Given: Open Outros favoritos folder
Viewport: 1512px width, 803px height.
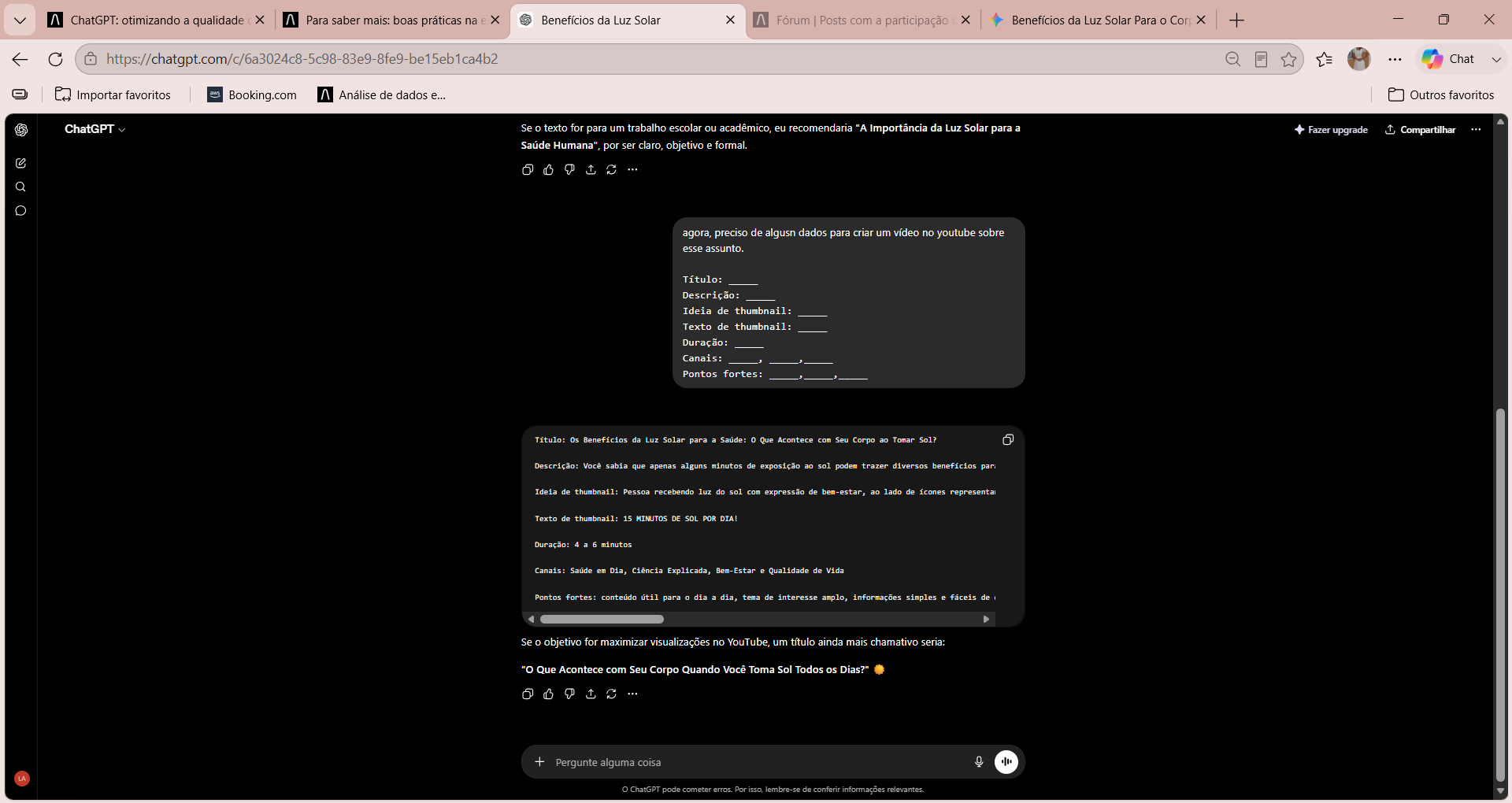Looking at the screenshot, I should pos(1441,94).
